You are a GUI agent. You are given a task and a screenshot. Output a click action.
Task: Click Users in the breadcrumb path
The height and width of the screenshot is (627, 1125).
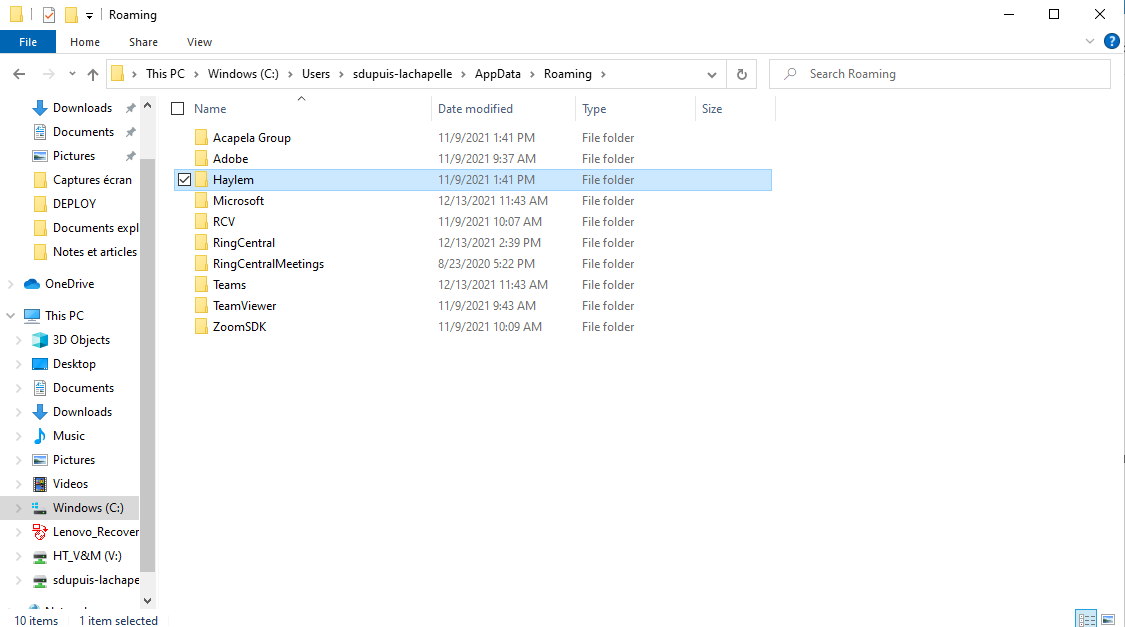(316, 74)
